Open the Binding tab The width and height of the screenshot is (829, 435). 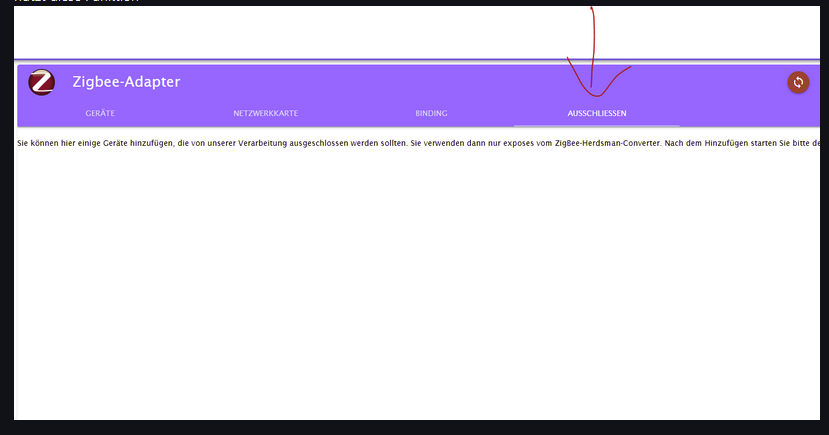[x=431, y=113]
